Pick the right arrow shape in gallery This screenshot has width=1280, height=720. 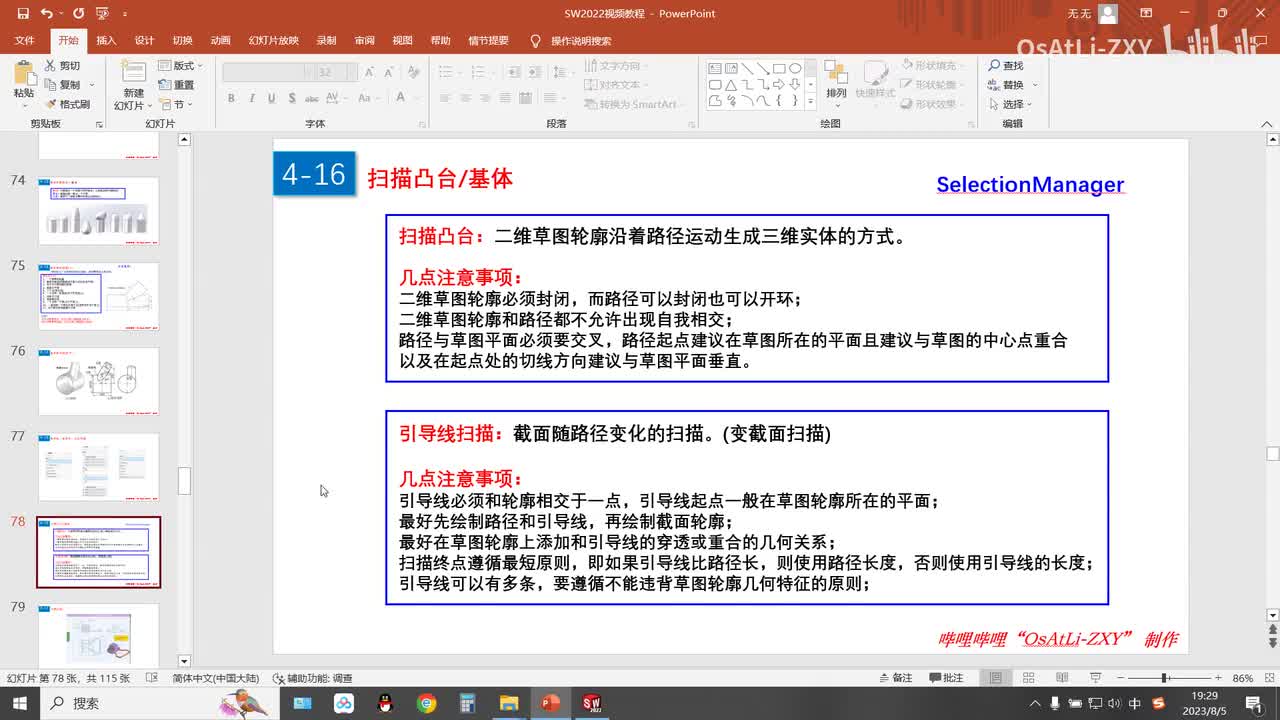click(x=779, y=85)
